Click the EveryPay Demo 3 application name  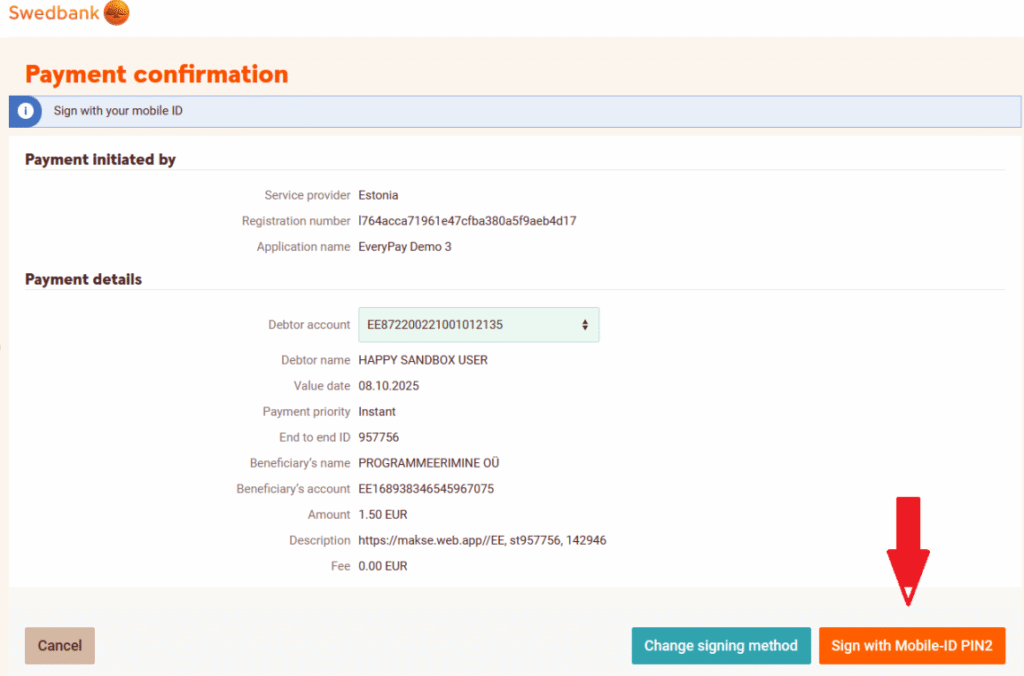pos(404,247)
